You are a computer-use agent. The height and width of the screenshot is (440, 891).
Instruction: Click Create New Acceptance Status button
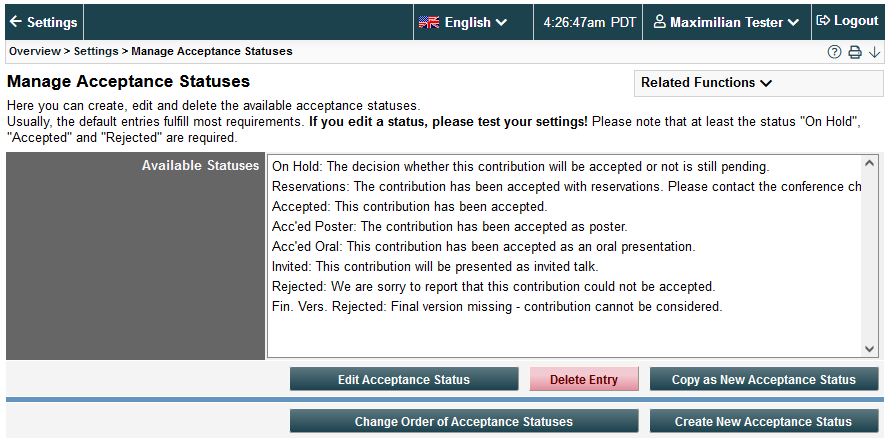click(x=764, y=421)
